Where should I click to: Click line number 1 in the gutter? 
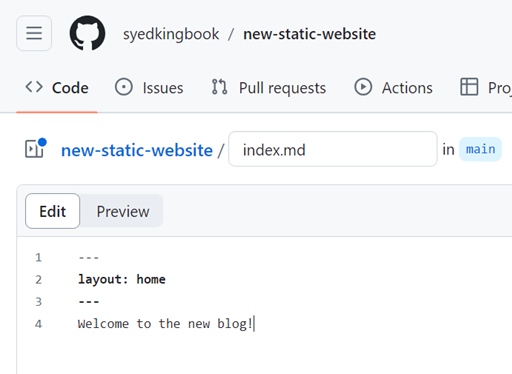(x=39, y=257)
